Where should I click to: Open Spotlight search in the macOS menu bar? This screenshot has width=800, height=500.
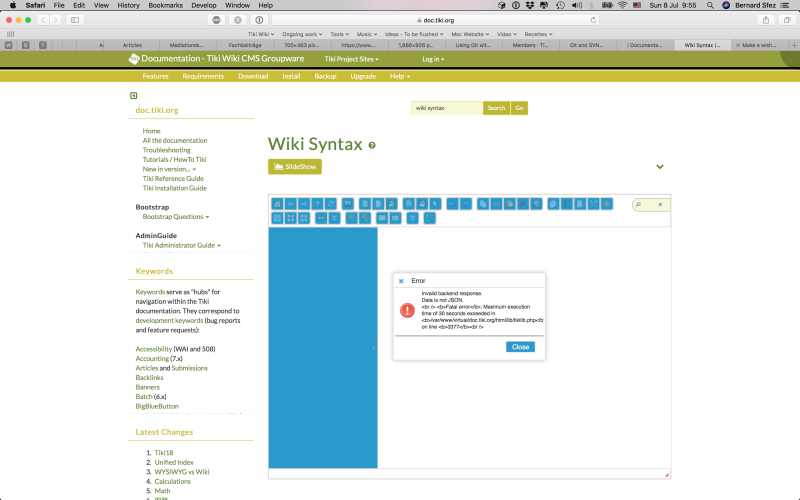pos(710,5)
